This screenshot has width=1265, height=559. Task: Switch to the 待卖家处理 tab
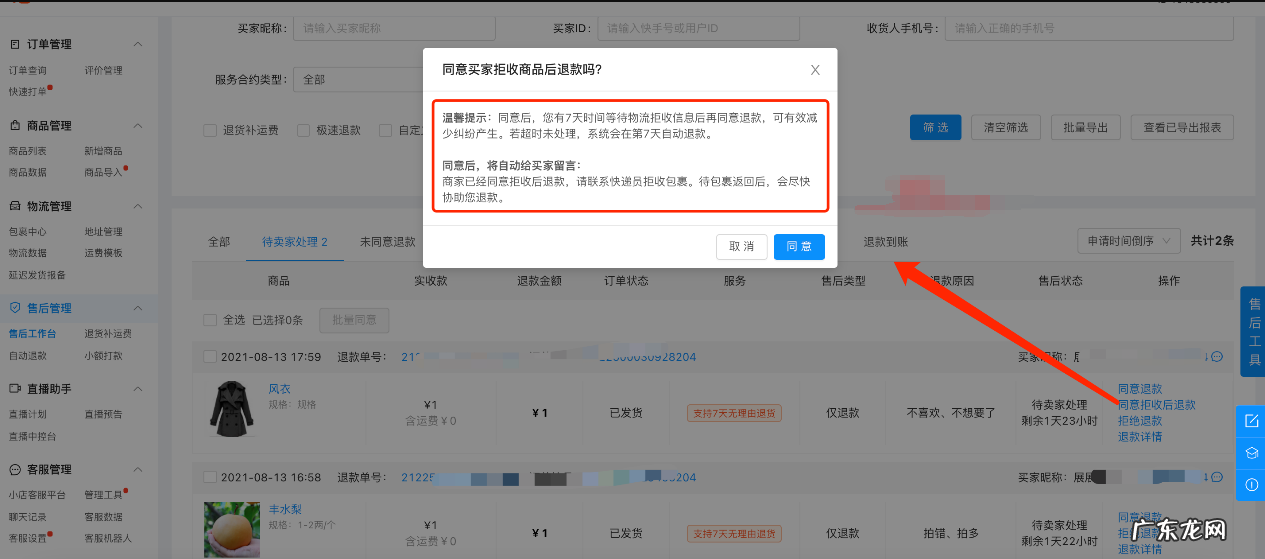(295, 242)
